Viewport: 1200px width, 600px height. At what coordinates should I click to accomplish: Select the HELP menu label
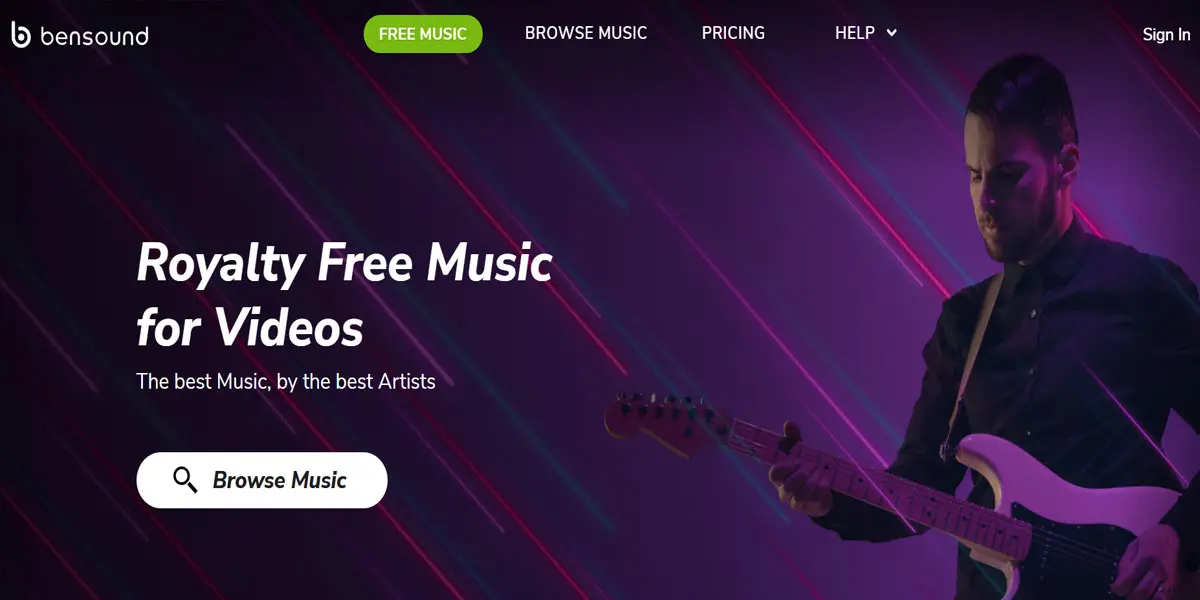click(x=855, y=33)
